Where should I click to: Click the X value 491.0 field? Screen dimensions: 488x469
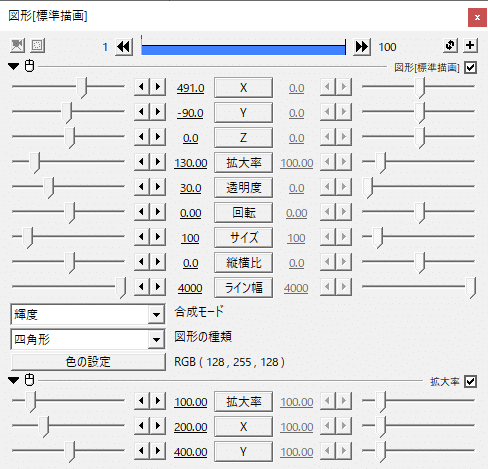pos(190,88)
